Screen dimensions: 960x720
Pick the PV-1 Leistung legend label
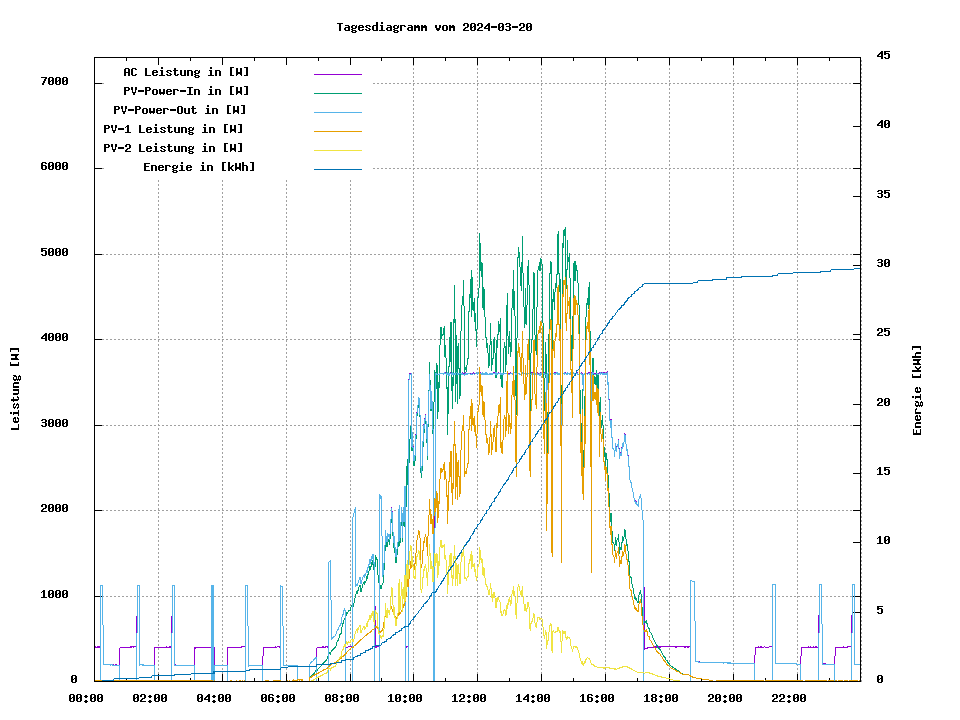(173, 129)
